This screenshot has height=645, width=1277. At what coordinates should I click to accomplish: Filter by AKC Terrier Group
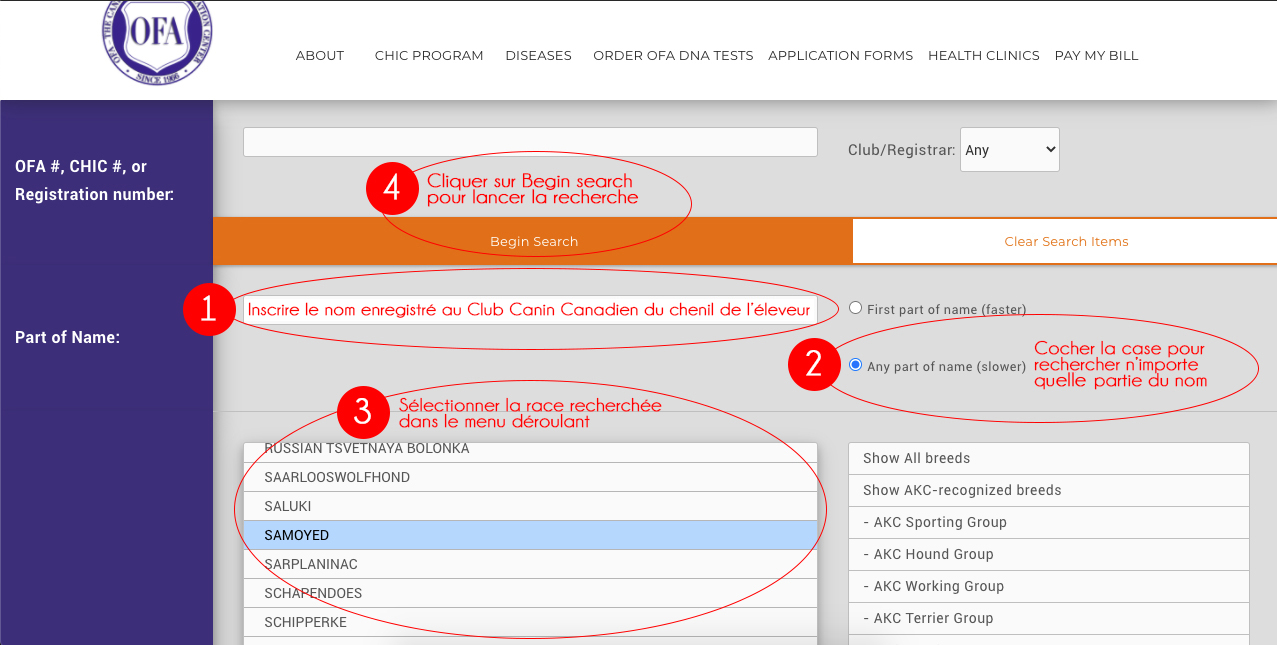tap(1049, 618)
